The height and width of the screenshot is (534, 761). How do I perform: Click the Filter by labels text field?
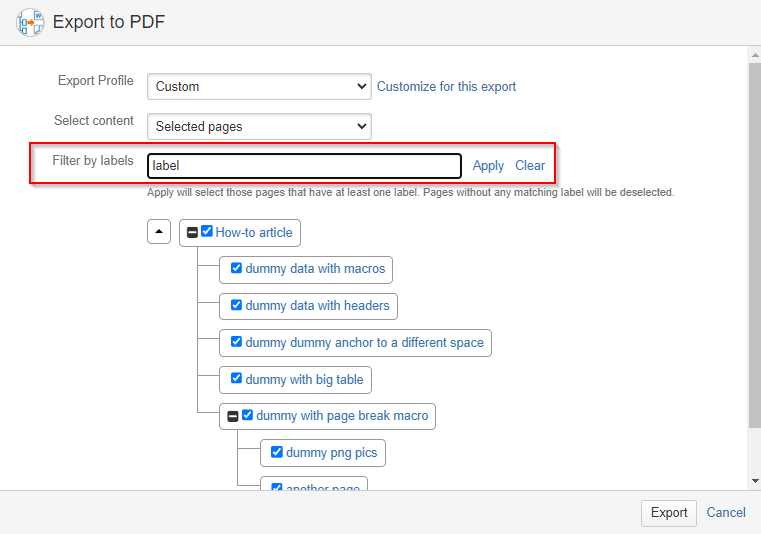304,166
